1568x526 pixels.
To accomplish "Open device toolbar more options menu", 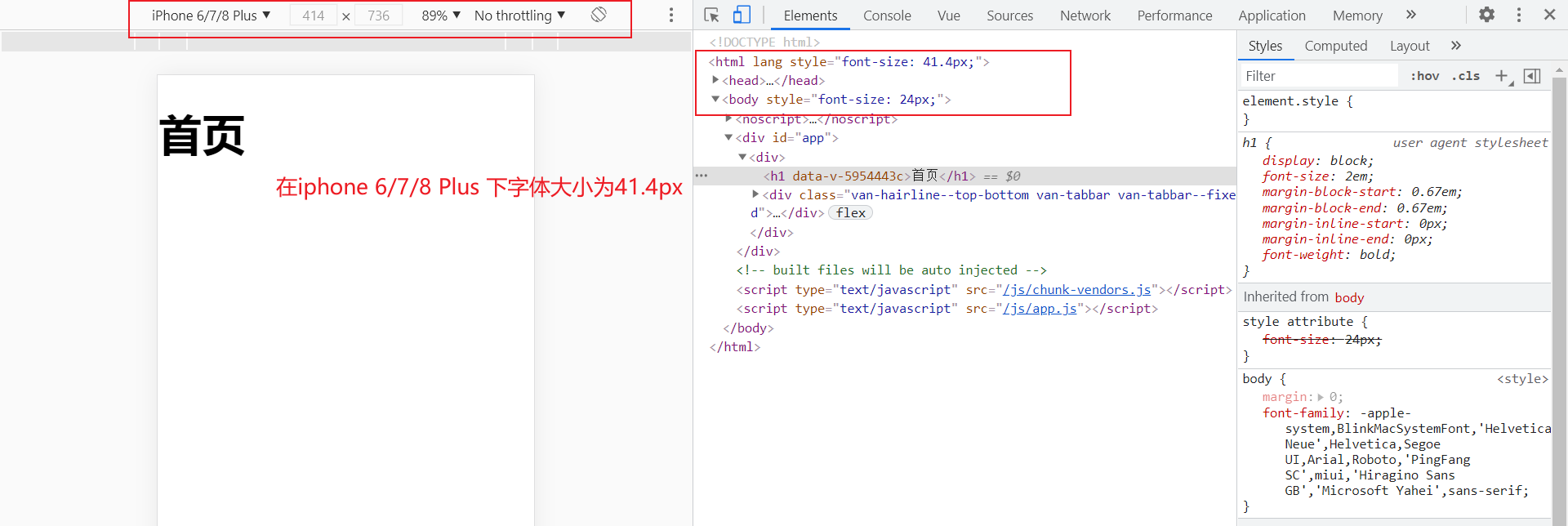I will [671, 15].
